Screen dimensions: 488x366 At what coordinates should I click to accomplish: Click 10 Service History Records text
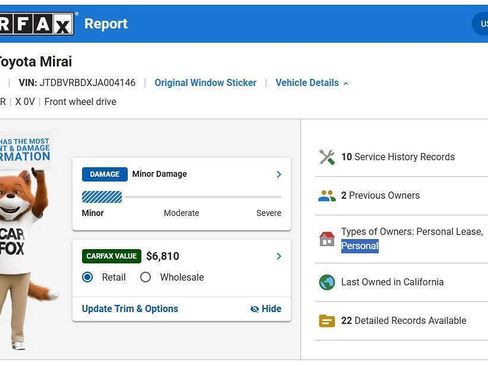(x=398, y=157)
